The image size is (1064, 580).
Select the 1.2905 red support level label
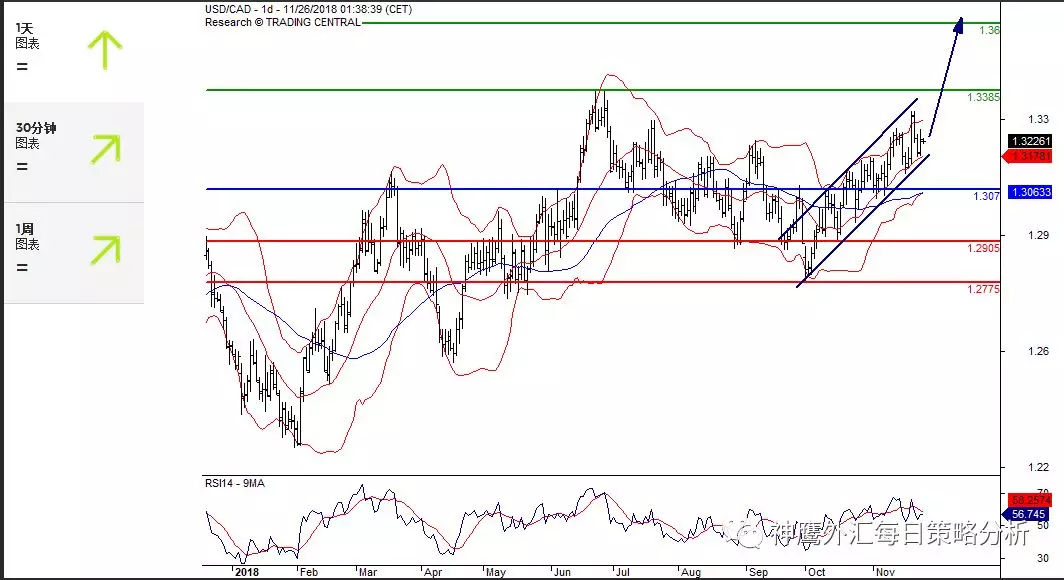pos(984,248)
